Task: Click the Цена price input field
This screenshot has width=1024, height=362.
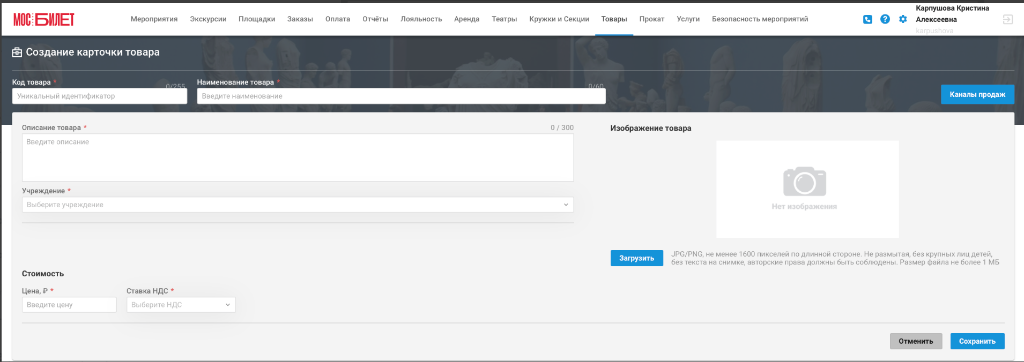Action: click(x=69, y=304)
